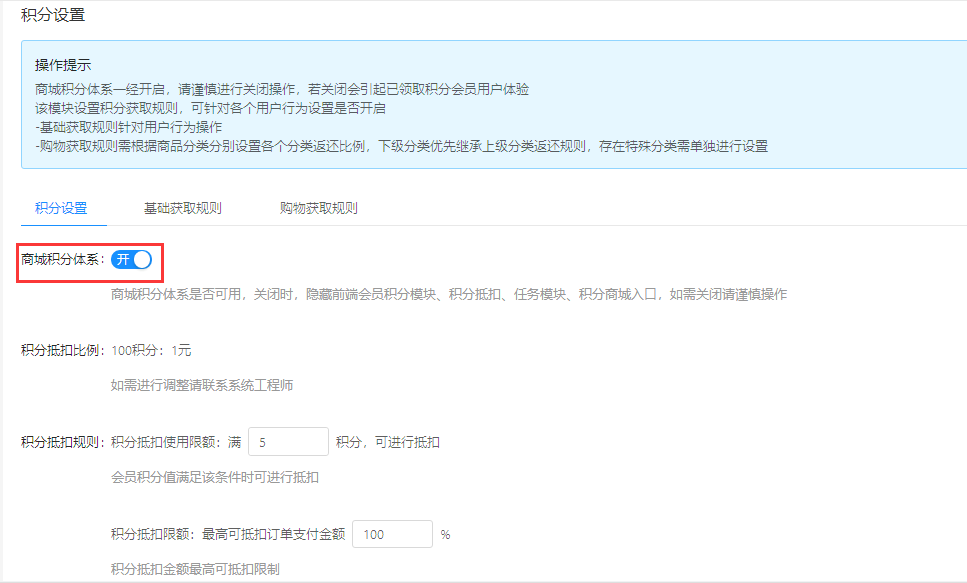Click the 积分,可进行抵扣 text after the 5 field
This screenshot has height=583, width=967.
pyautogui.click(x=388, y=442)
